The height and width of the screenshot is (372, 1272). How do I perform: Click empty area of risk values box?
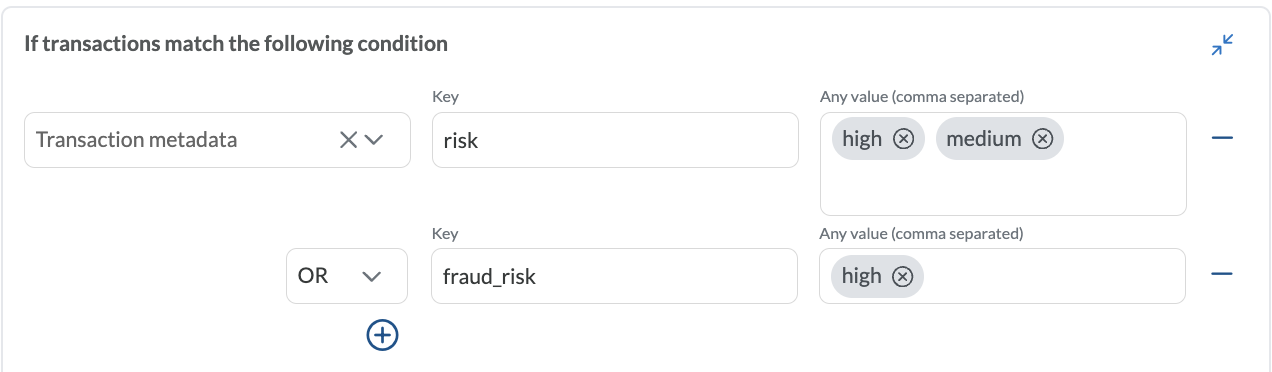click(1003, 188)
